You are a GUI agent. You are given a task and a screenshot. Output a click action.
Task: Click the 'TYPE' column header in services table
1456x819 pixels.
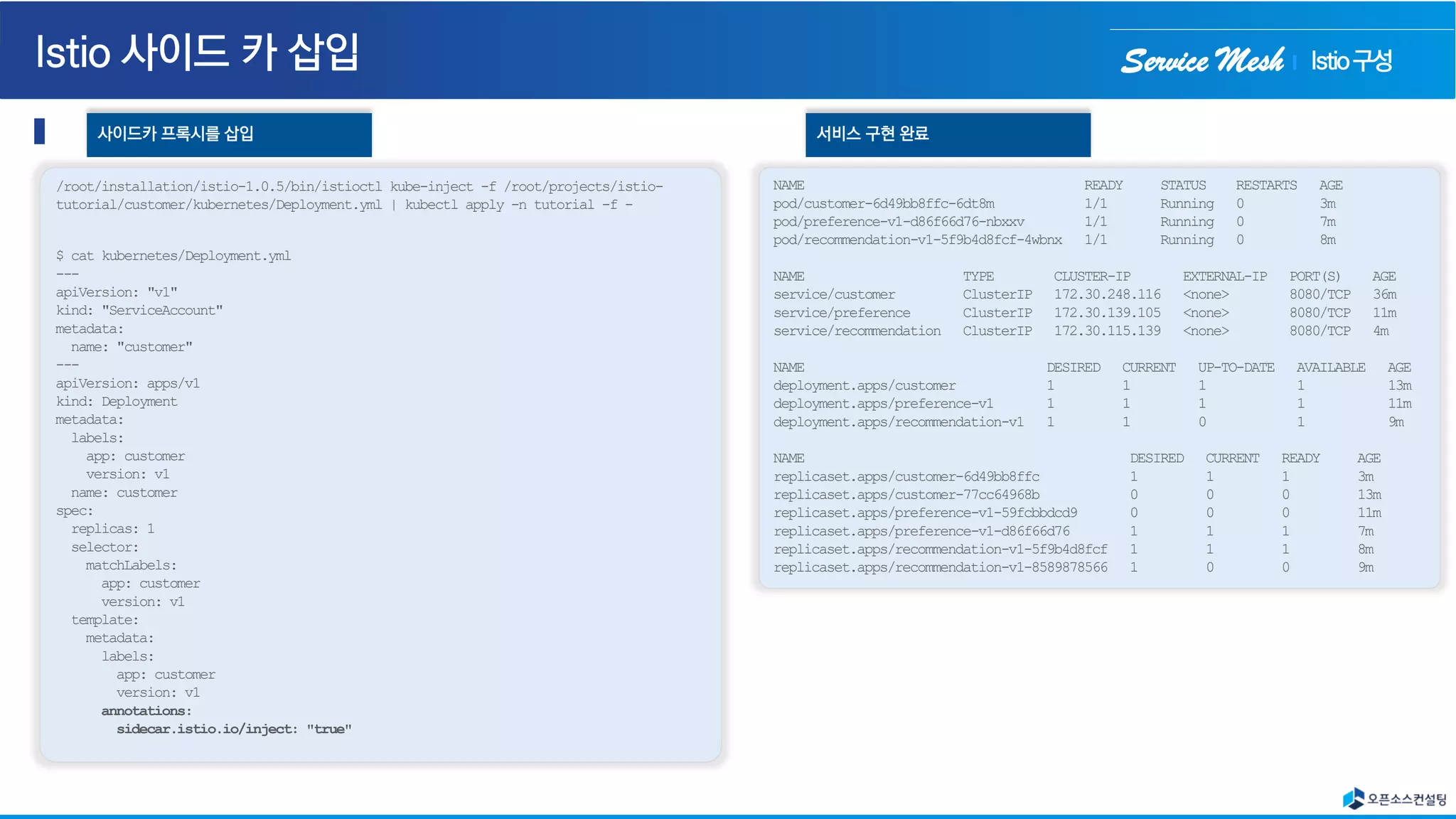click(x=978, y=276)
